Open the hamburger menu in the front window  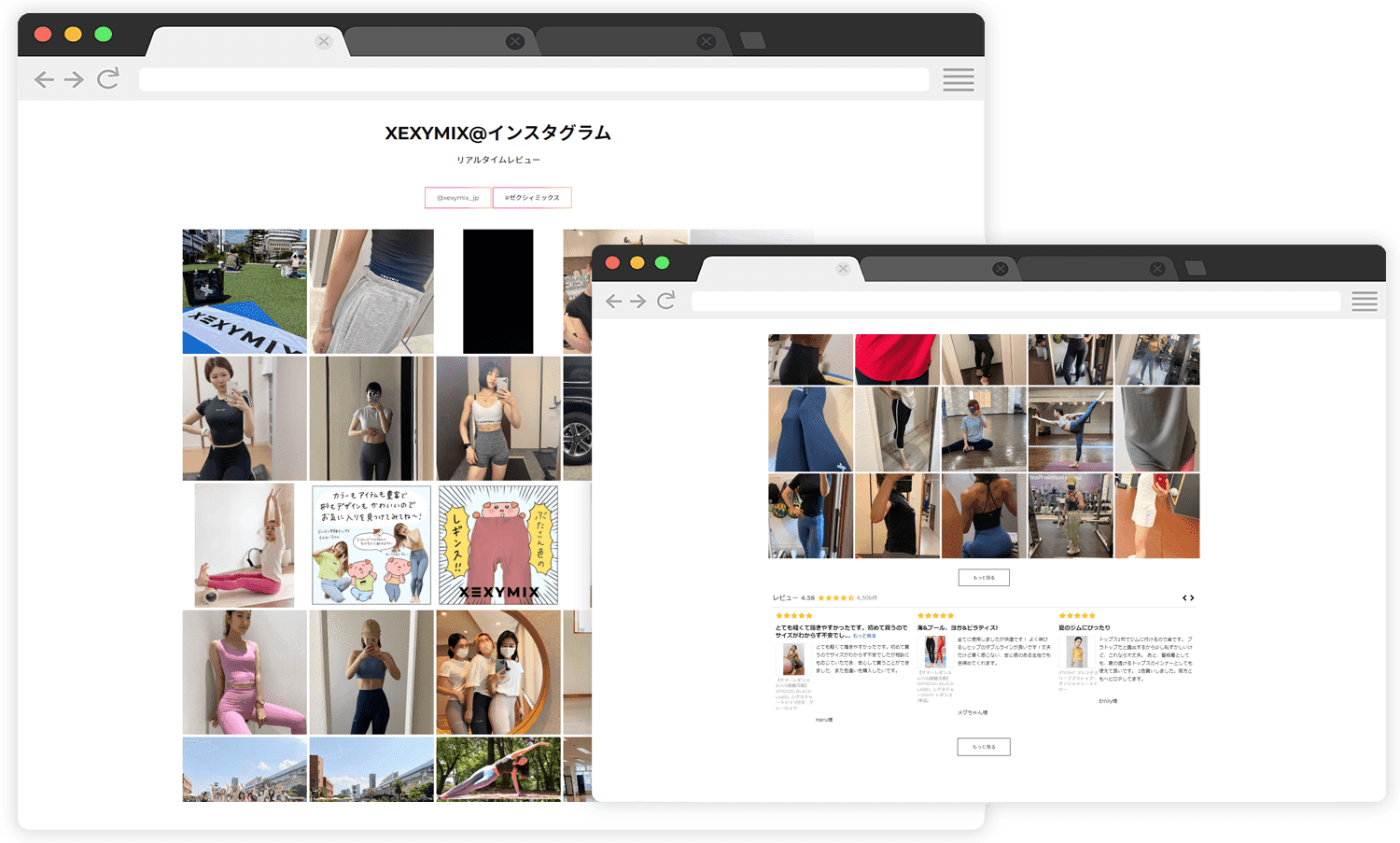pos(1364,302)
